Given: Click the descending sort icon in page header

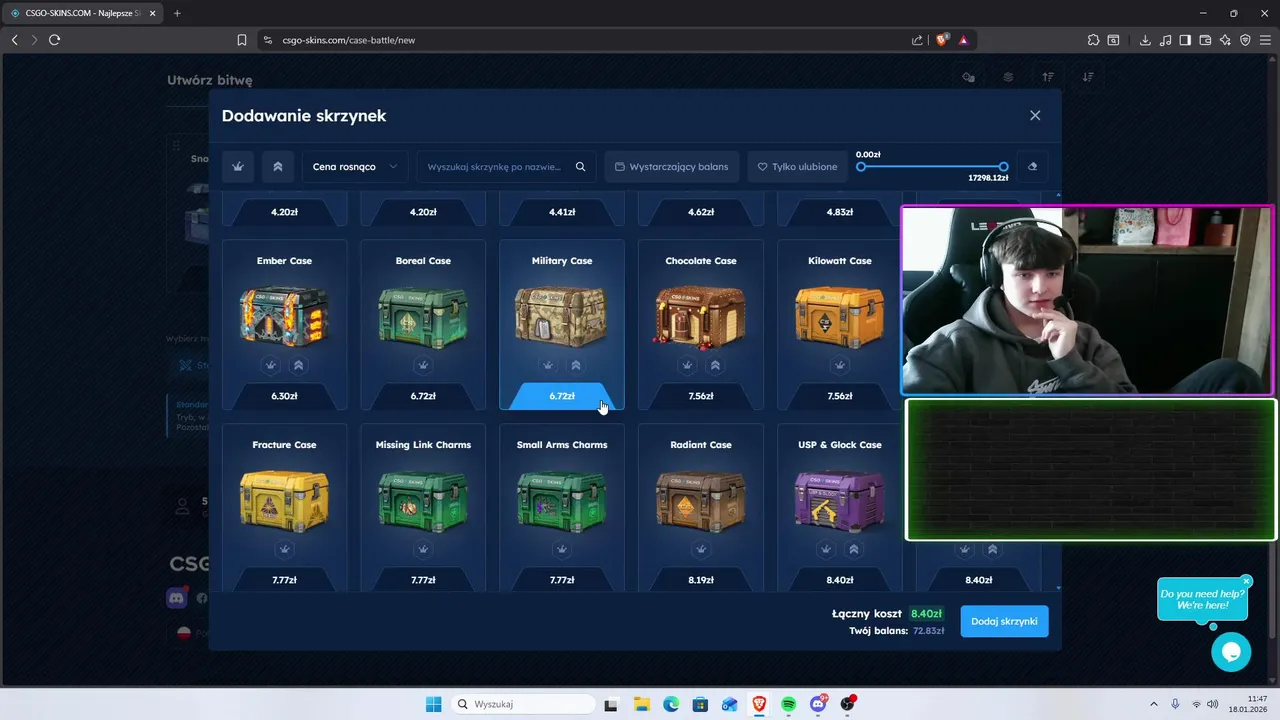Looking at the screenshot, I should tap(1088, 77).
